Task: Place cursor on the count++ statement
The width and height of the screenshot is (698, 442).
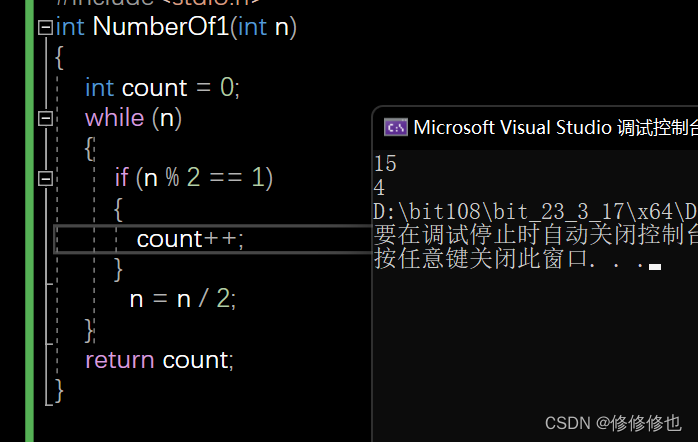Action: tap(190, 239)
